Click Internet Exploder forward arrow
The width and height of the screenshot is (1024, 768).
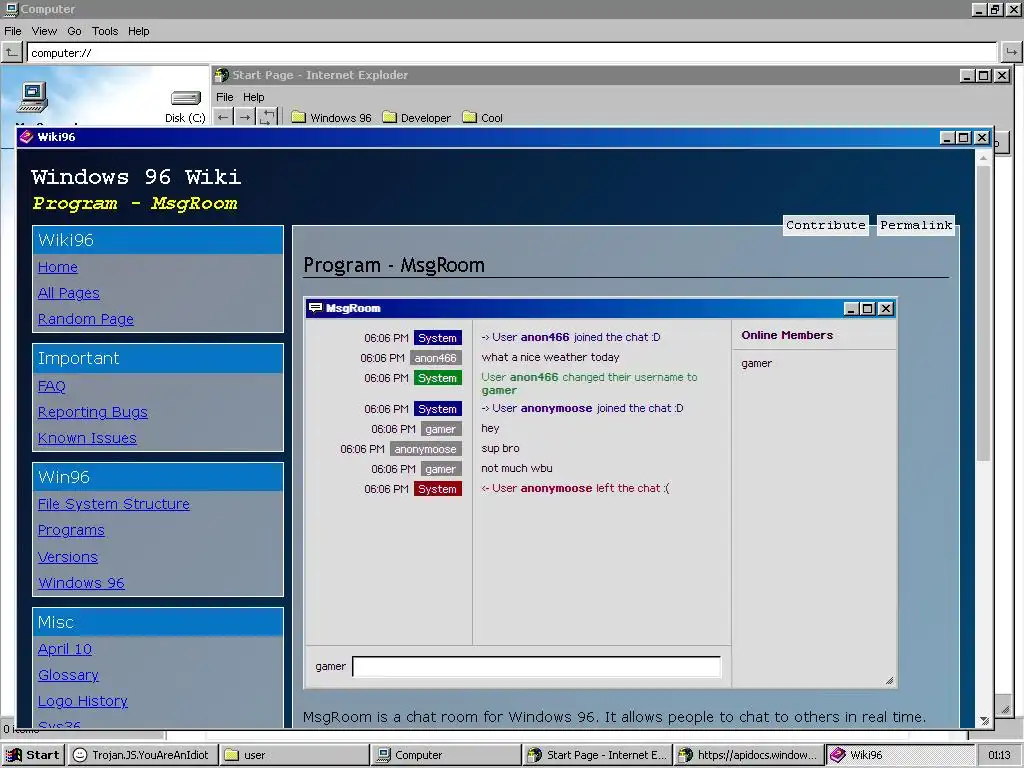click(x=245, y=118)
